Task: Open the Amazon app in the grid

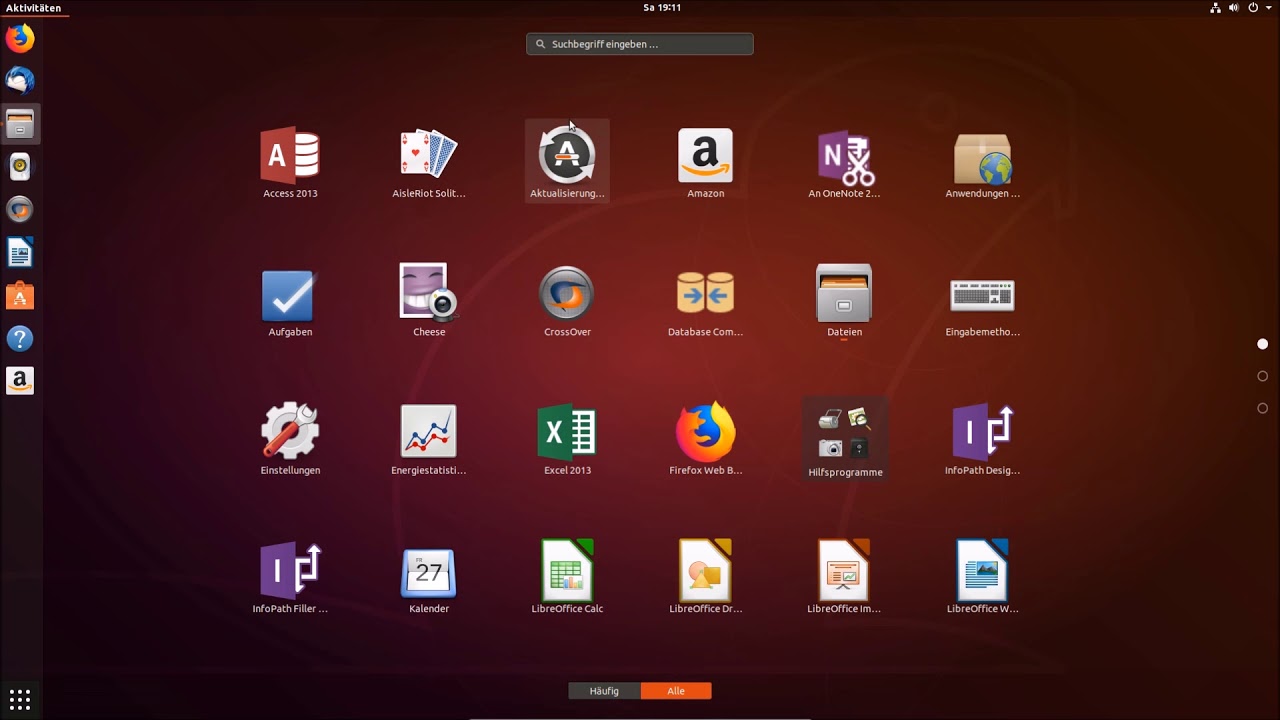Action: [705, 162]
